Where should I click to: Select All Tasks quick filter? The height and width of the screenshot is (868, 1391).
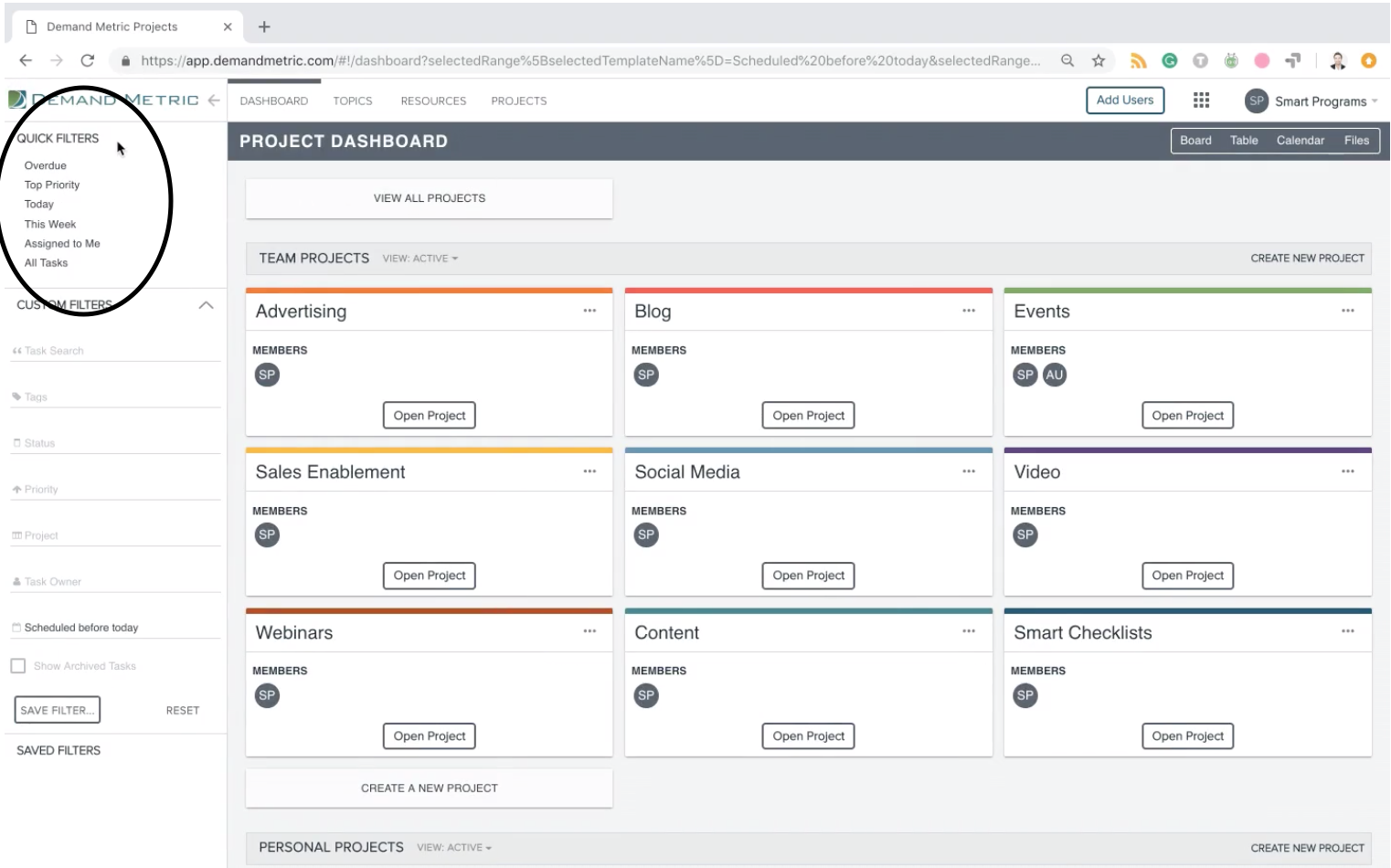click(46, 263)
